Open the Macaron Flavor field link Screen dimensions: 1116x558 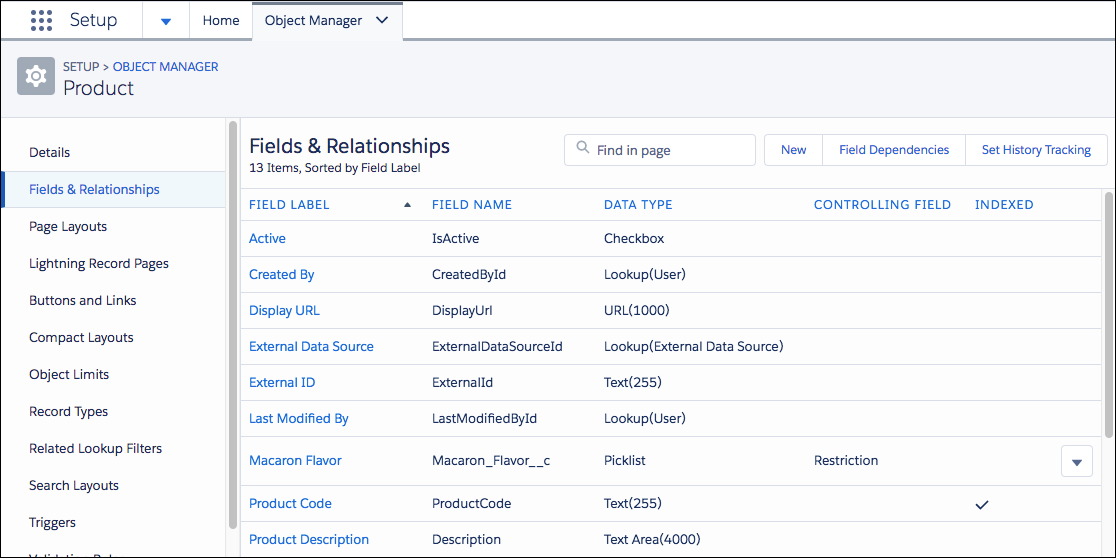pyautogui.click(x=295, y=461)
